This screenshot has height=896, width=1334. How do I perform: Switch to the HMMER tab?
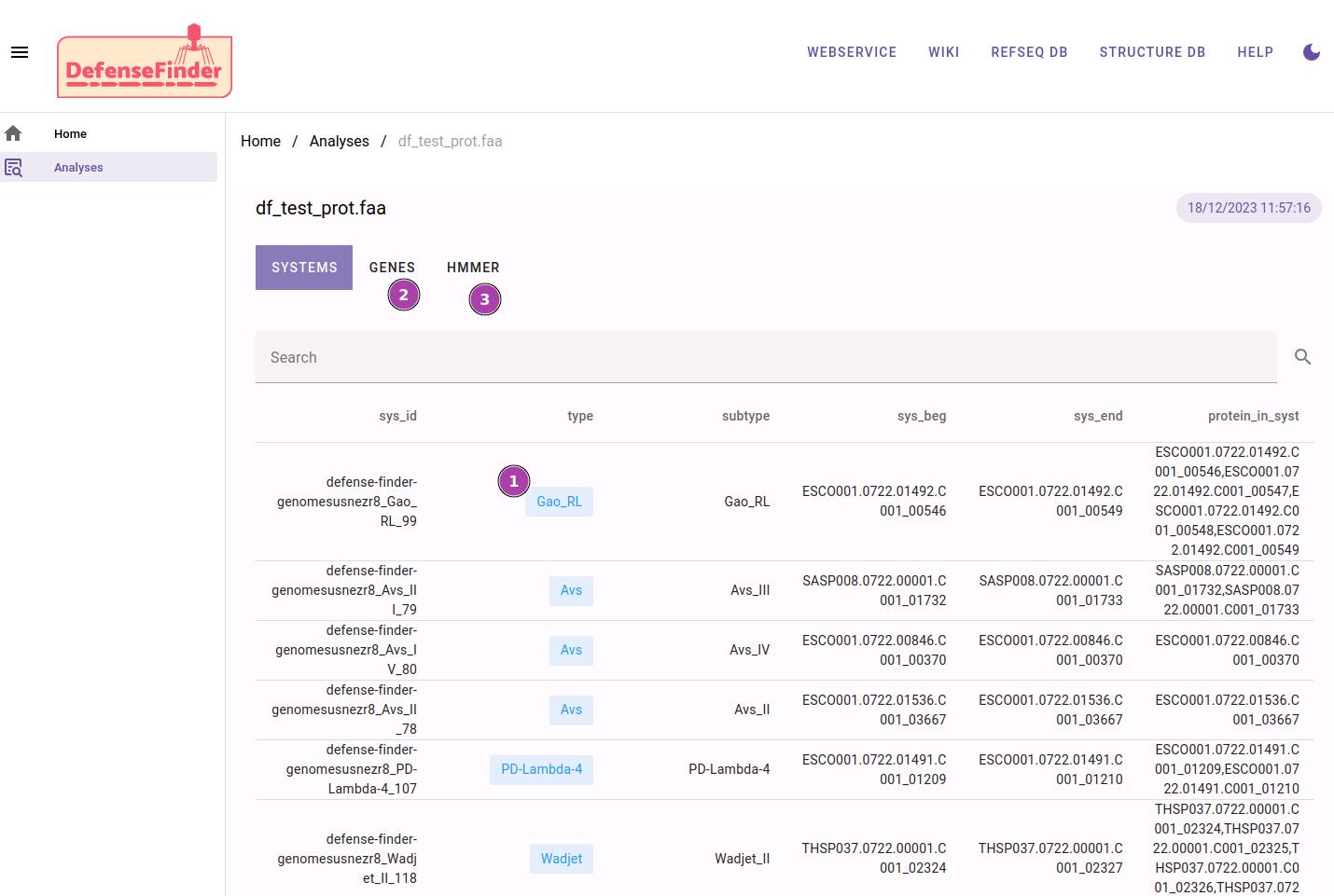pos(473,268)
